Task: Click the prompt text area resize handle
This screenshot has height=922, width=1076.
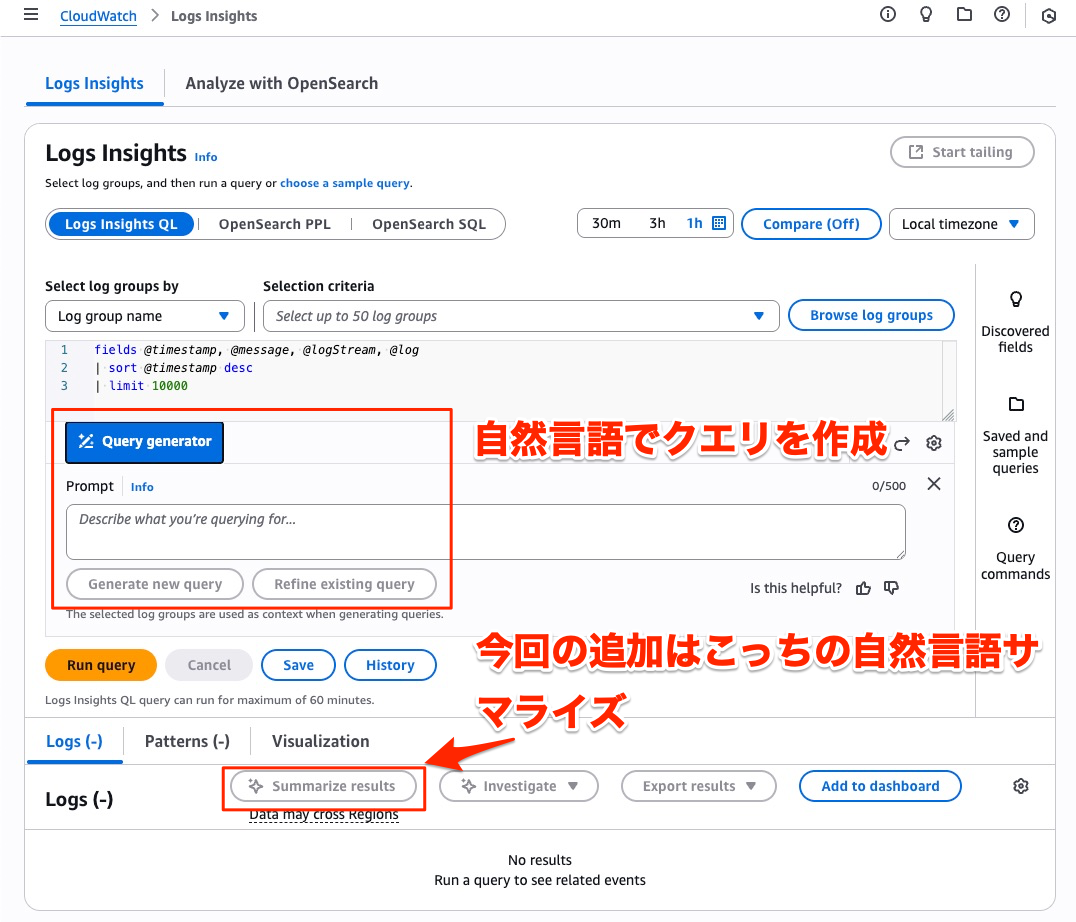Action: [900, 554]
